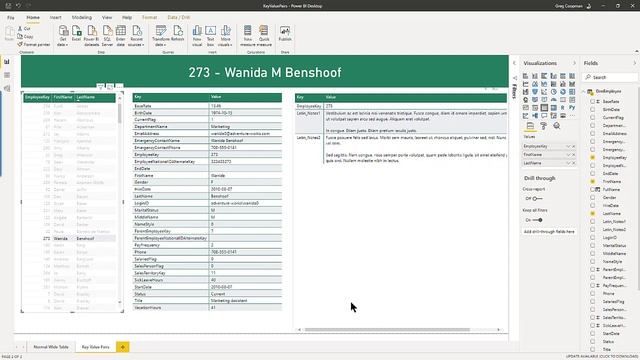Select the Fields well tab icon

click(530, 126)
